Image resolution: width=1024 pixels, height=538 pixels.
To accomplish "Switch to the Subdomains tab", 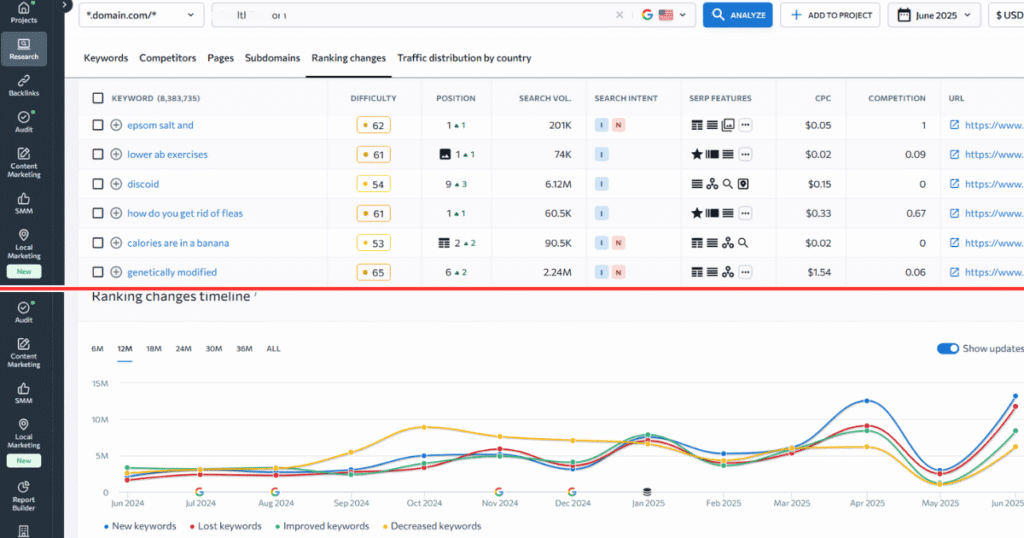I will pyautogui.click(x=272, y=58).
